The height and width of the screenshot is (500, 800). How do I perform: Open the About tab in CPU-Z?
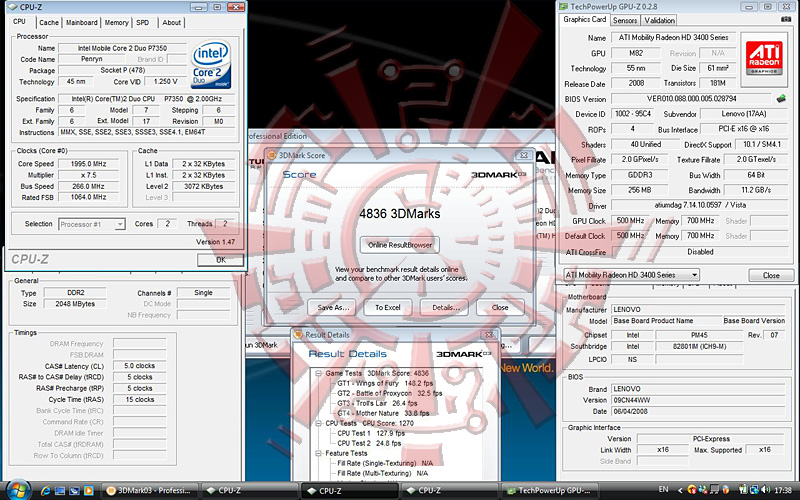pyautogui.click(x=171, y=22)
